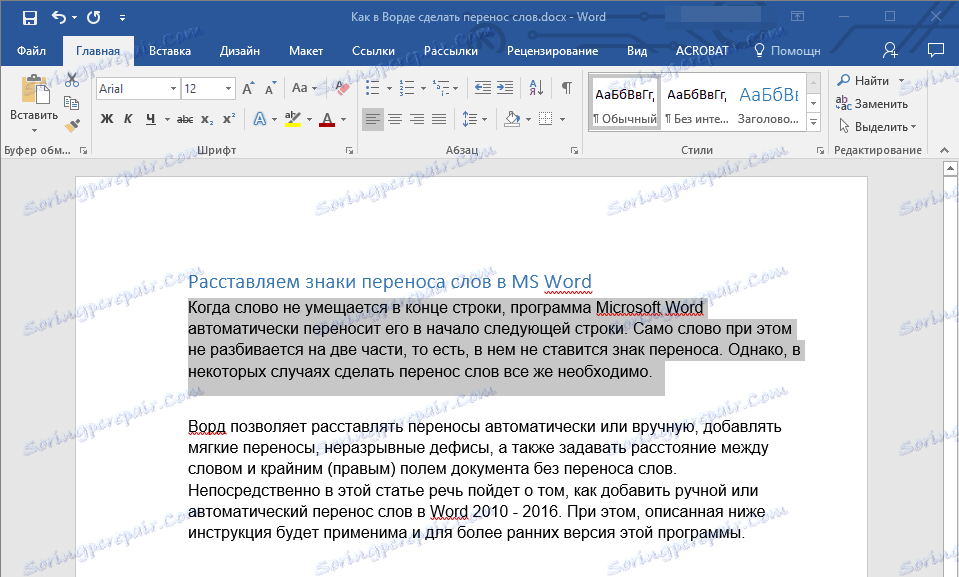Toggle Bold (Ж) formatting
This screenshot has height=577, width=959.
click(x=107, y=120)
